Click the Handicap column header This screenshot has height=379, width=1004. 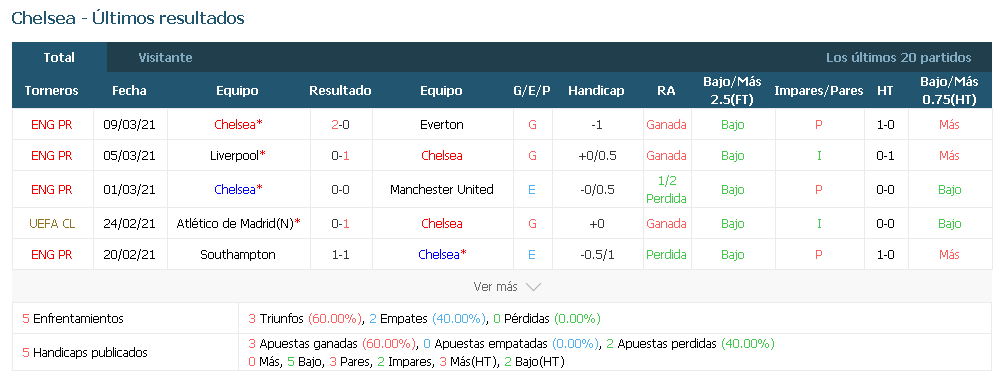(595, 90)
